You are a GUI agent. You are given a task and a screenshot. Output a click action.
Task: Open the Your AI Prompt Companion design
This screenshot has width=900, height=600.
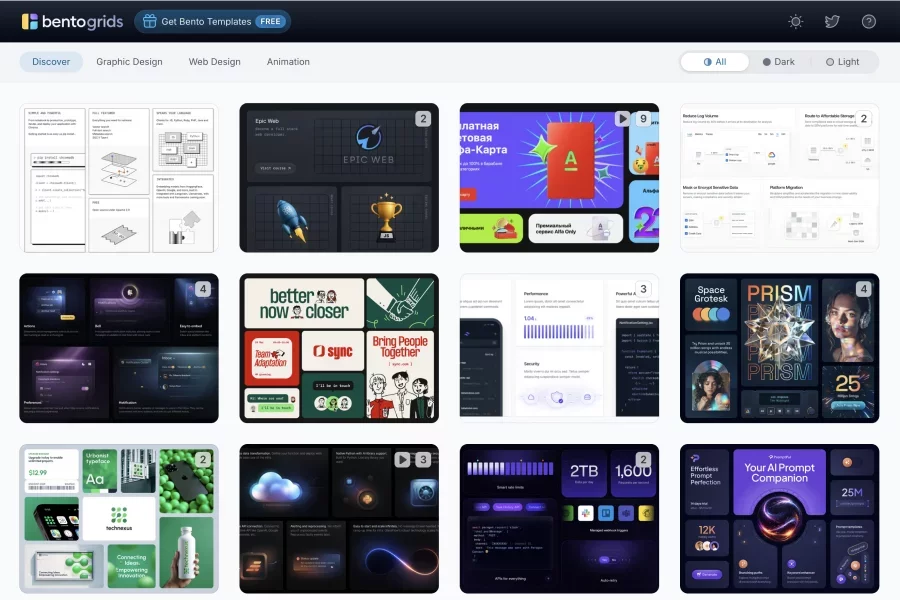779,518
